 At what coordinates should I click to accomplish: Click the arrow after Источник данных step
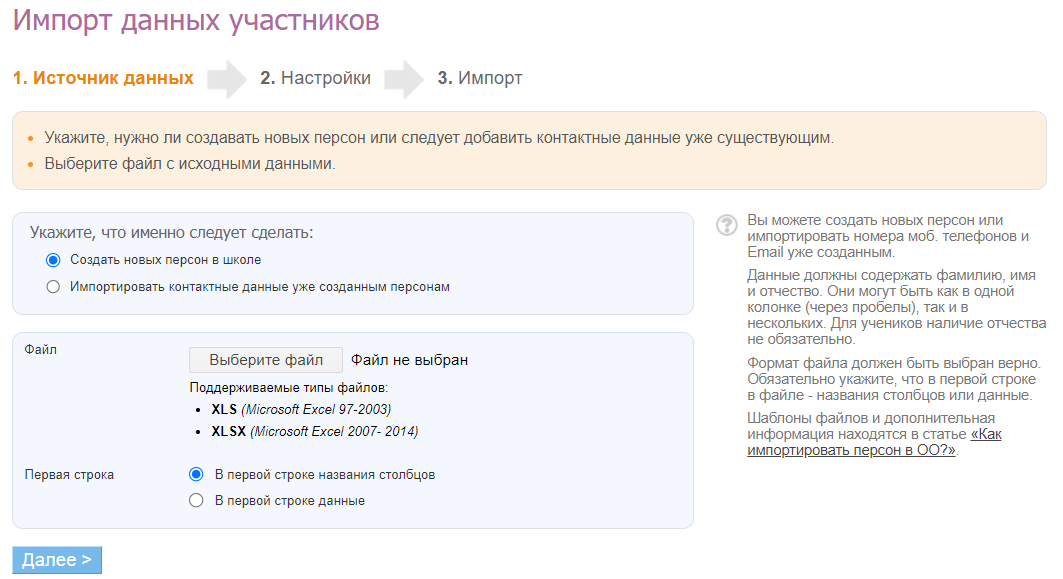click(x=227, y=79)
